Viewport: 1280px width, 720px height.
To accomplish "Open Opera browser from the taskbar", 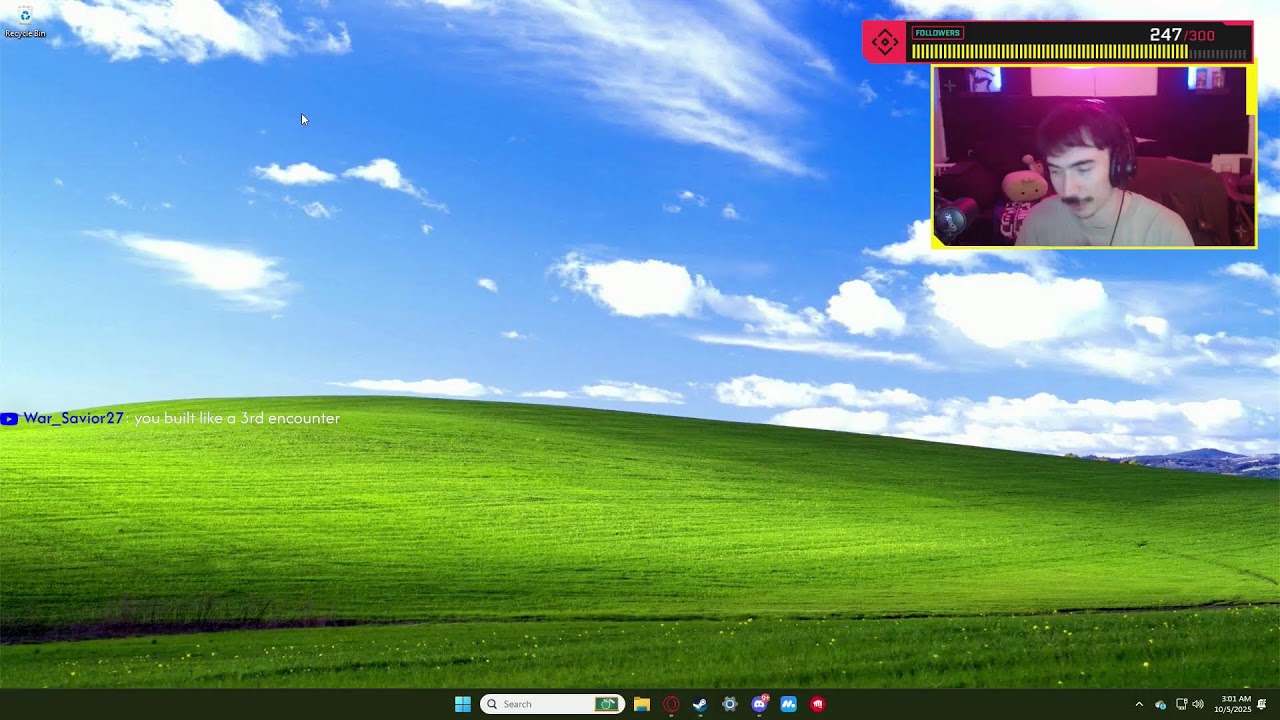I will coord(671,704).
